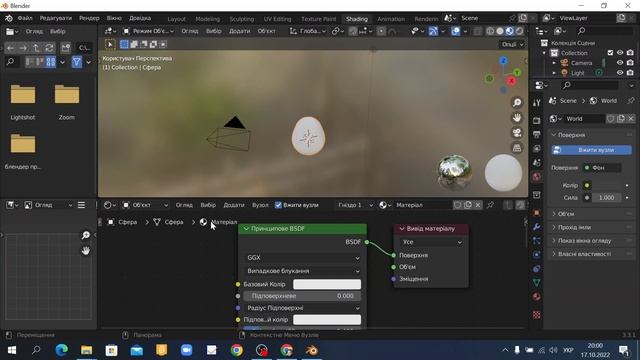Screen dimensions: 640x360
Task: Toggle viewport gizmo display button
Action: coord(433,31)
